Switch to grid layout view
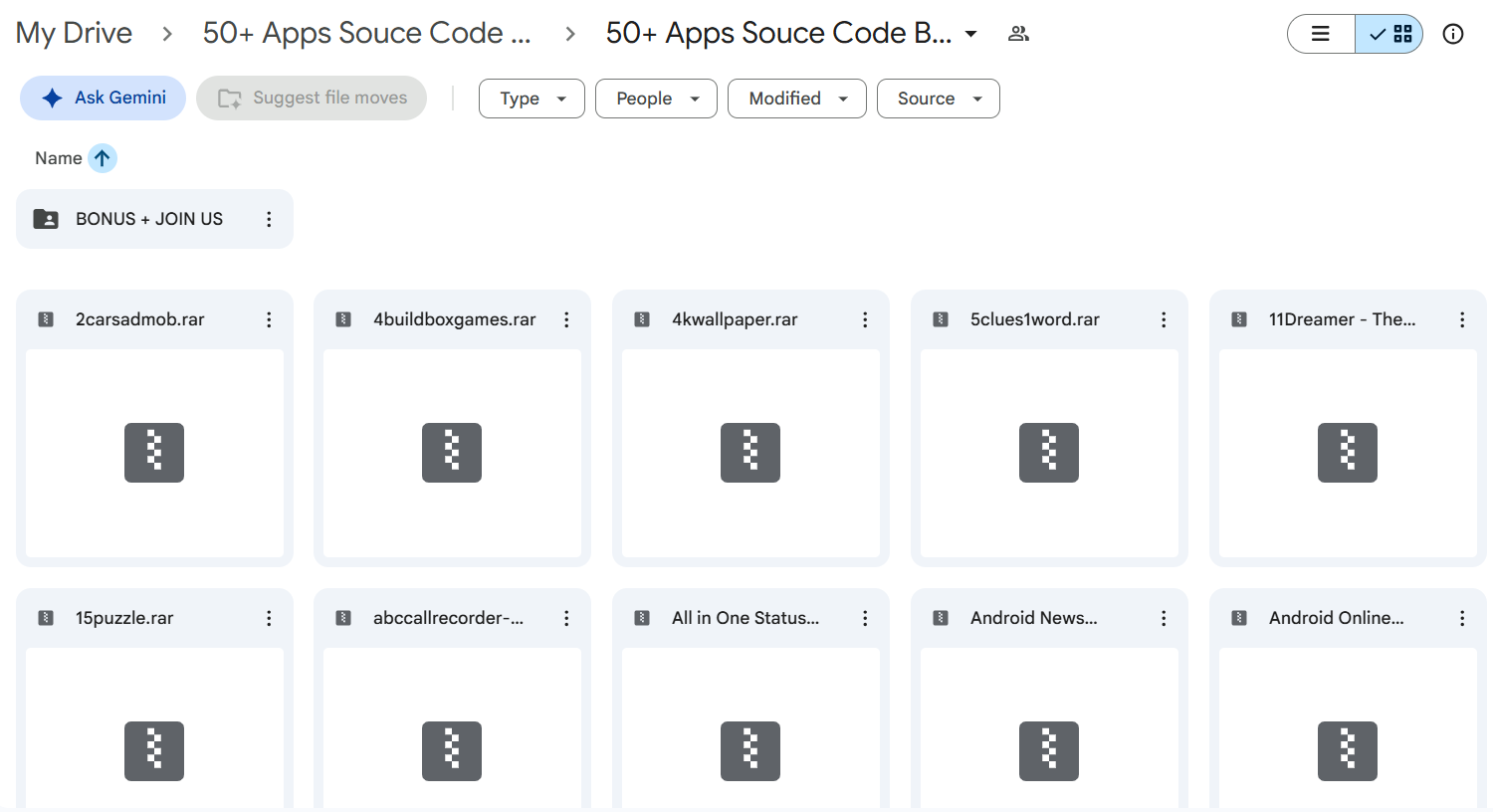Screen dimensions: 1493x812 pyautogui.click(x=1389, y=34)
